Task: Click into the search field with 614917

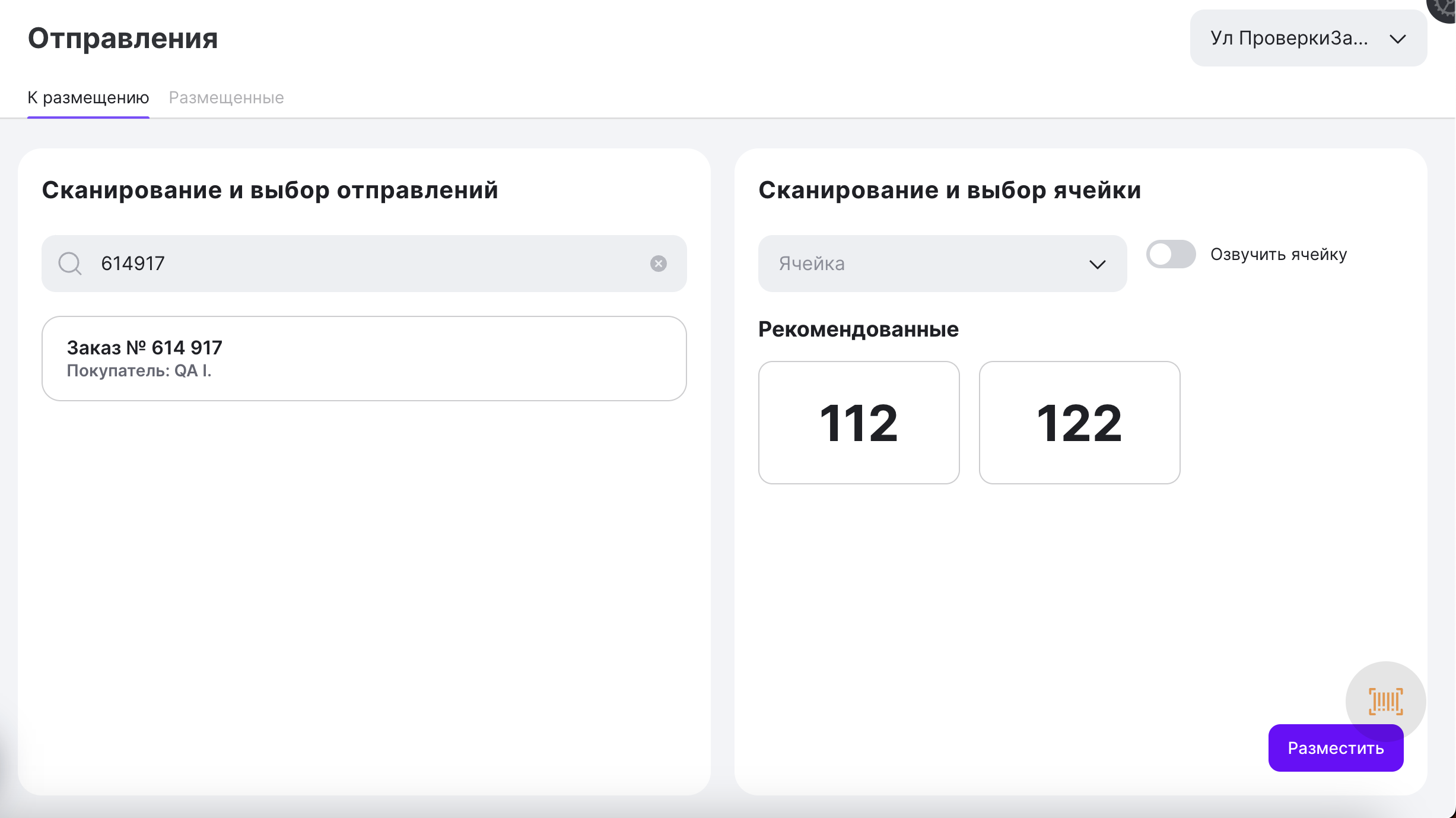Action: click(x=368, y=264)
